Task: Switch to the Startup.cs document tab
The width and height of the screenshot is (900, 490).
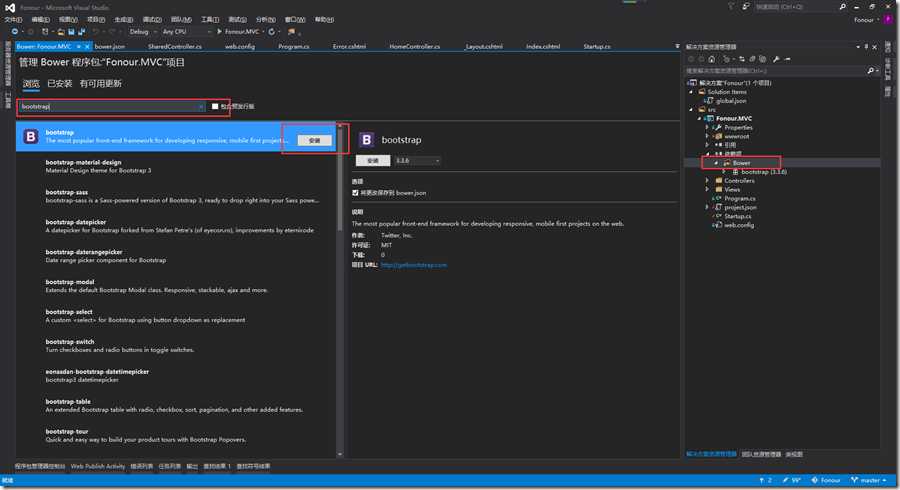Action: (x=597, y=46)
